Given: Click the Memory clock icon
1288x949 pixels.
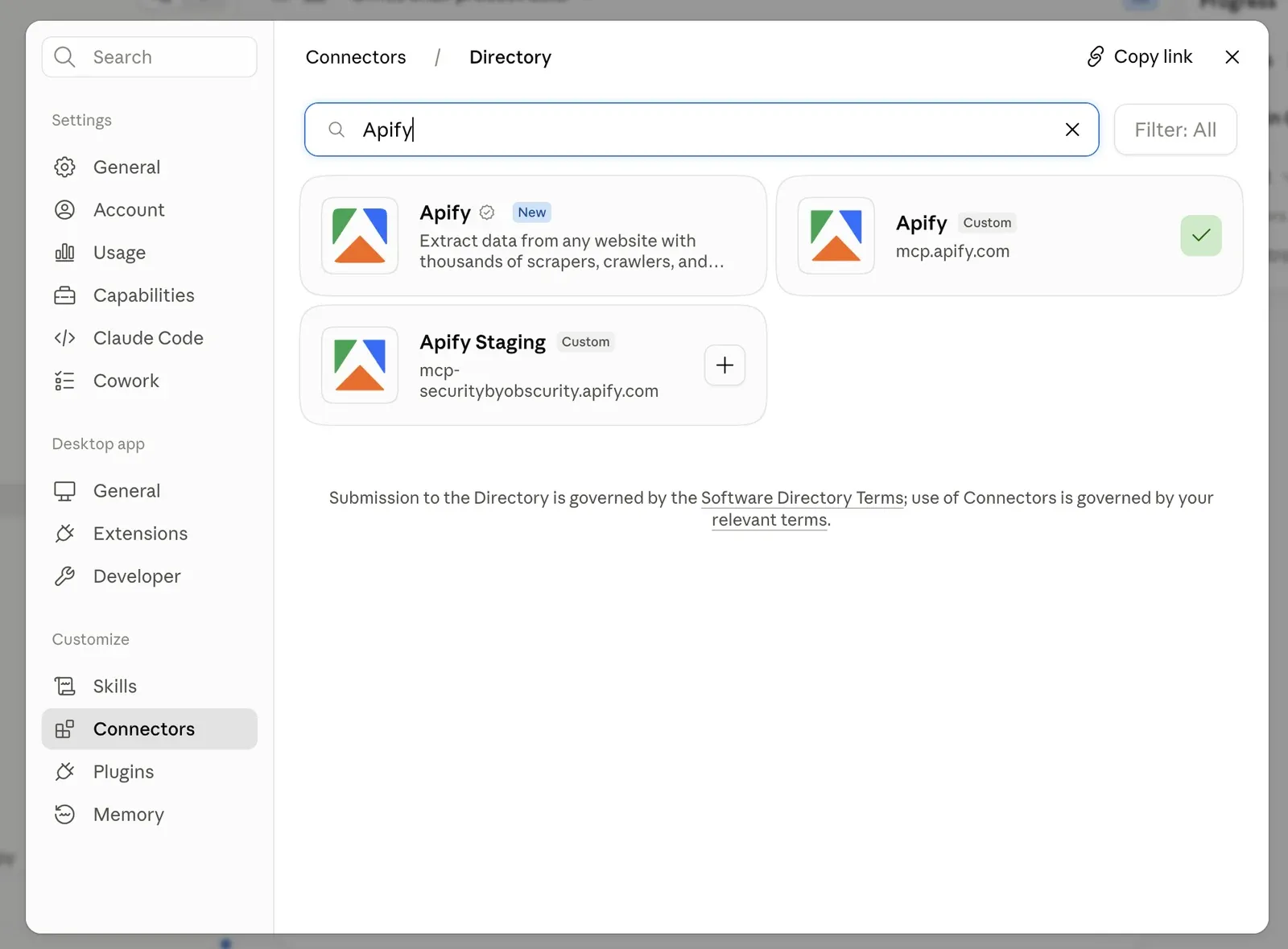Looking at the screenshot, I should tap(64, 815).
